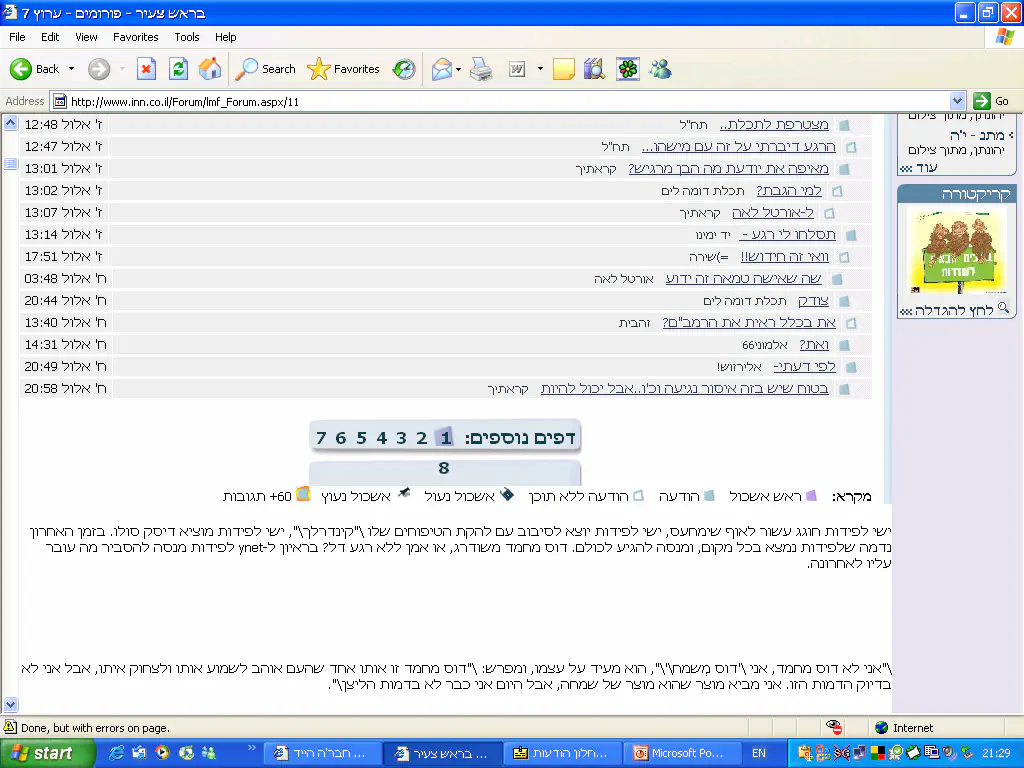Image resolution: width=1024 pixels, height=768 pixels.
Task: Click the Stop button in the toolbar
Action: point(146,69)
